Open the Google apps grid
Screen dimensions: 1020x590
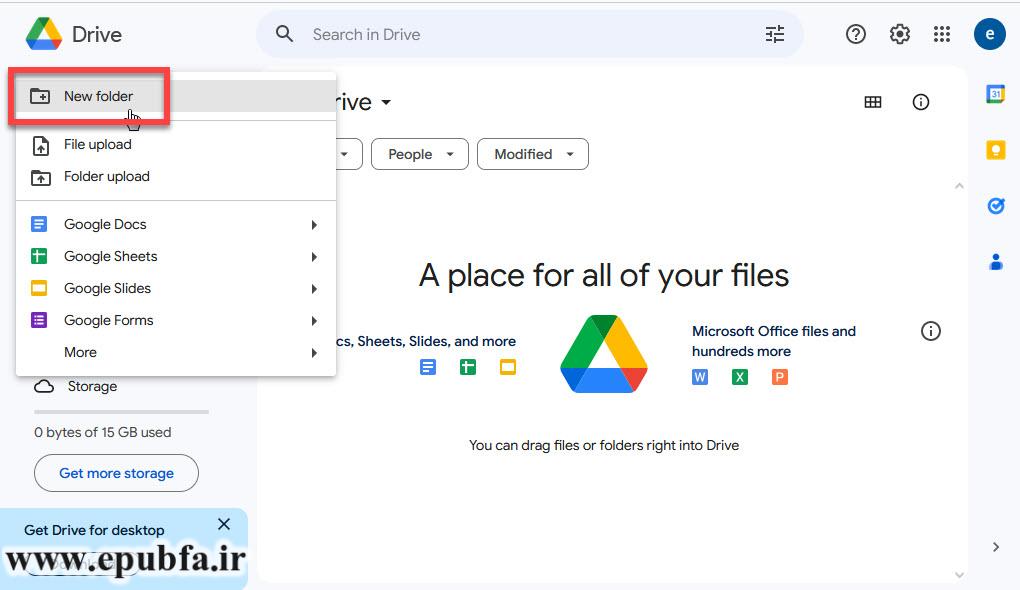942,34
